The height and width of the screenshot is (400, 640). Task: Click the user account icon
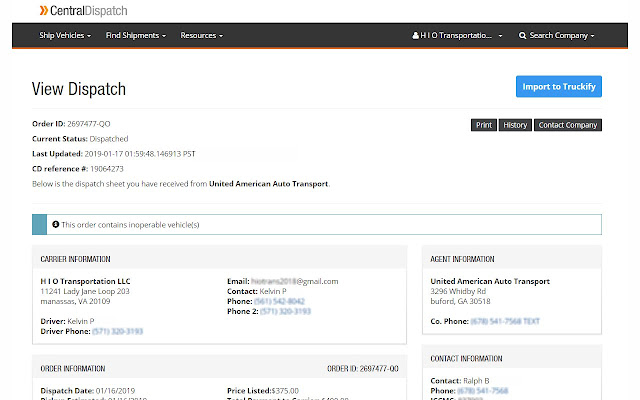point(416,36)
